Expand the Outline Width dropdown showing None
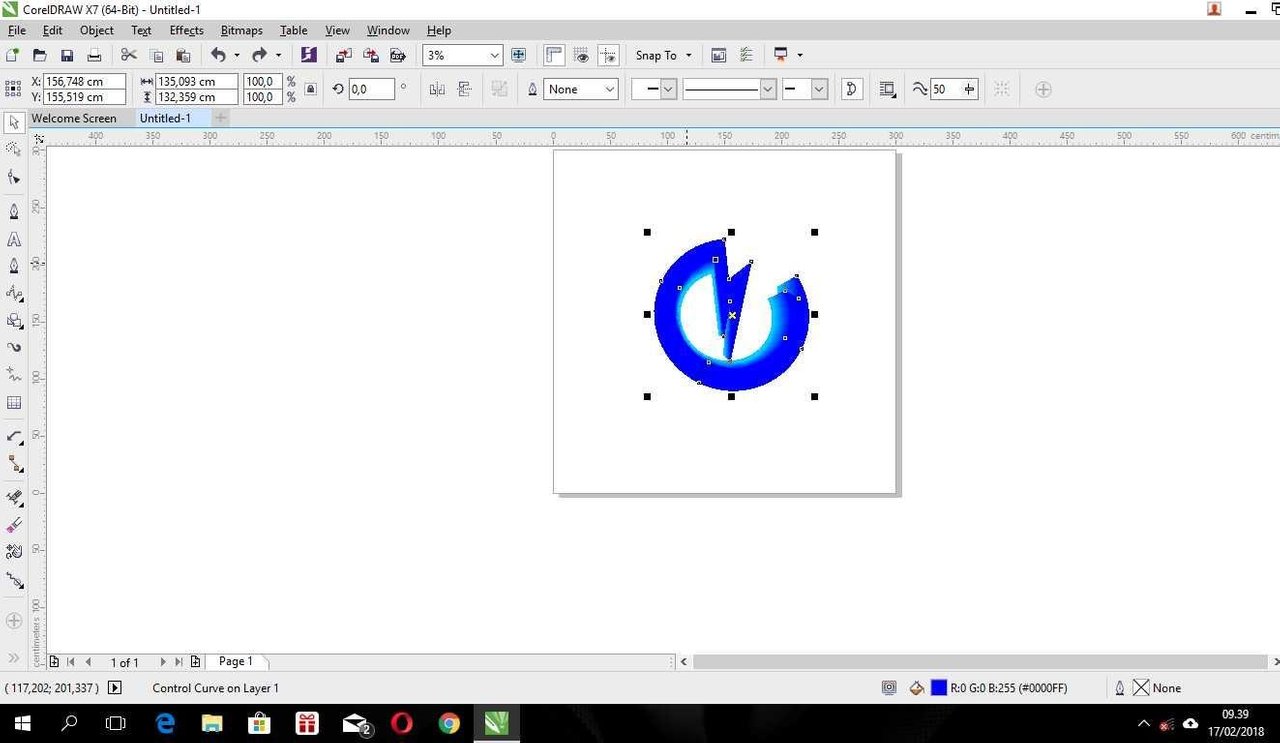1280x743 pixels. [x=609, y=89]
